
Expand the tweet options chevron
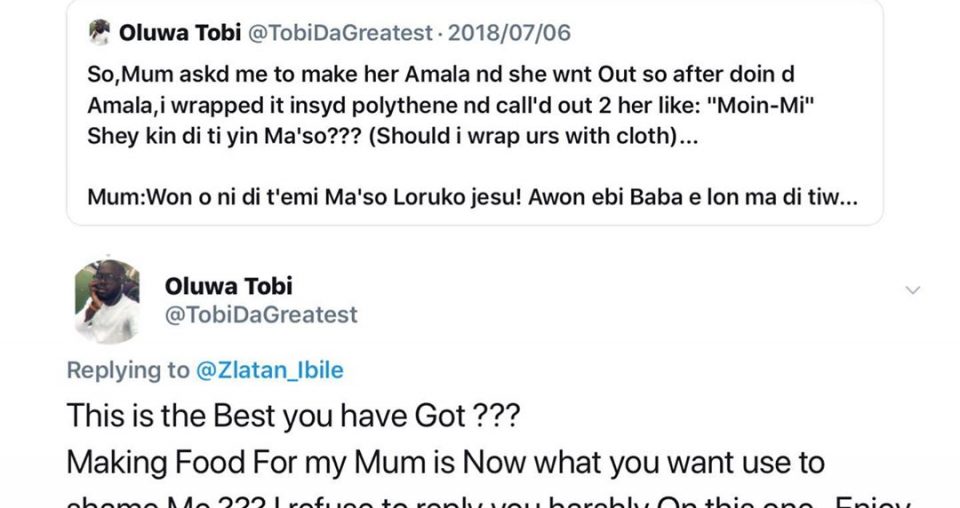(912, 290)
